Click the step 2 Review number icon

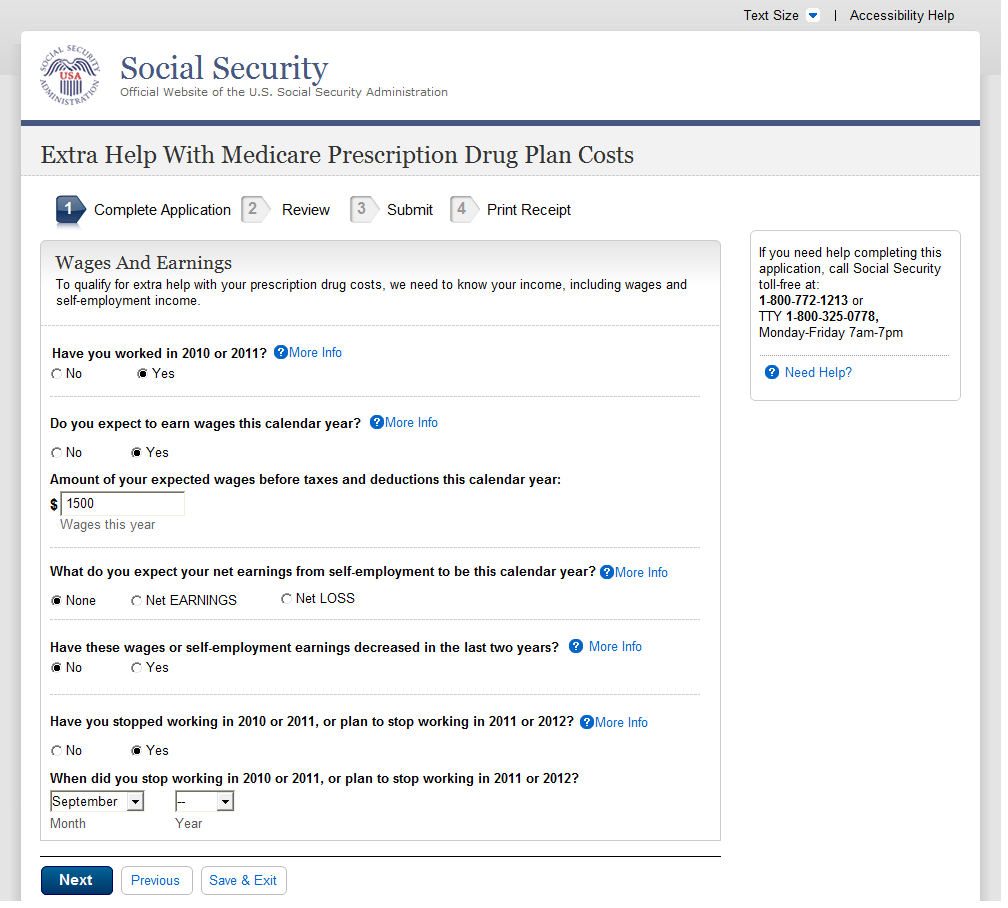(254, 209)
